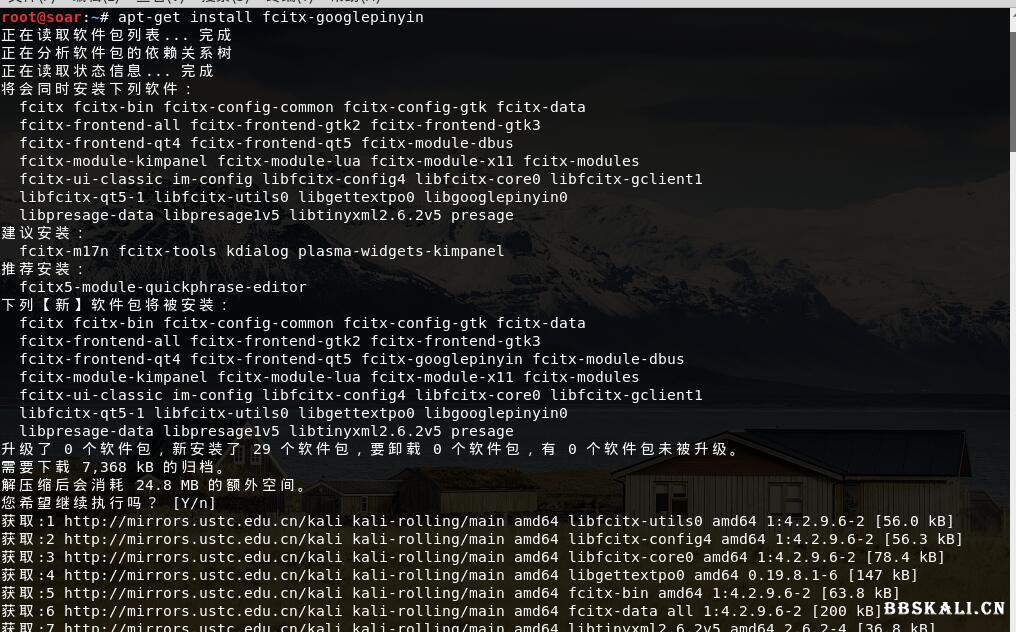Screen dimensions: 1016x632
Task: Click the [Y/n] confirmation prompt
Action: click(194, 503)
